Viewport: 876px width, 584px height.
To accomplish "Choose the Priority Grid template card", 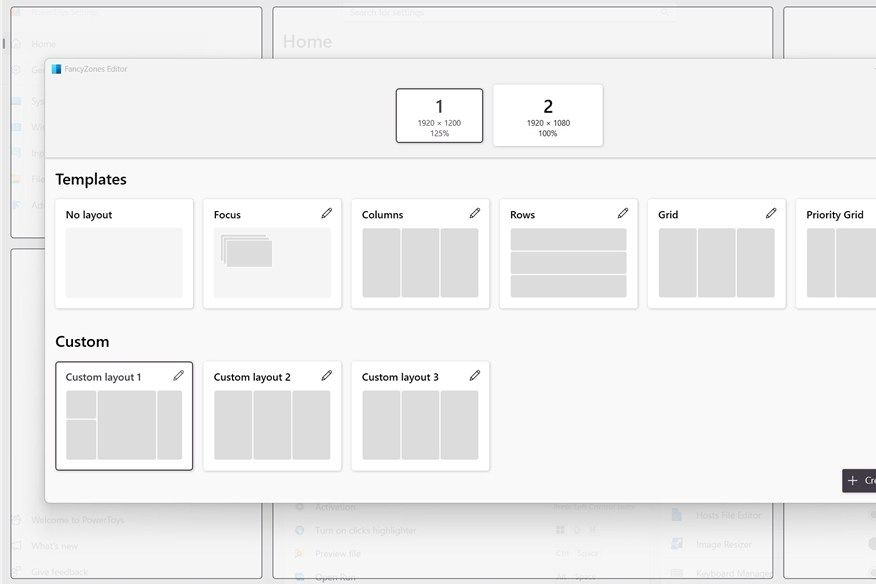I will coord(836,254).
